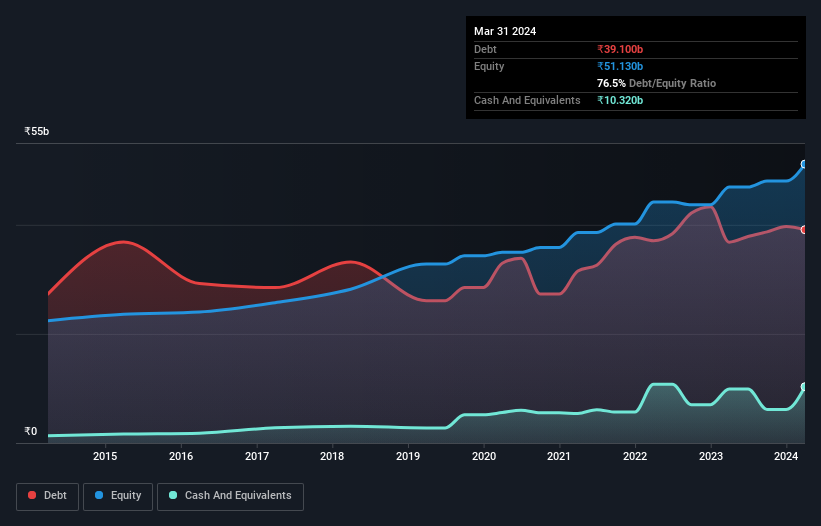Click the Mar 31 2024 tooltip date
This screenshot has width=821, height=526.
[505, 31]
